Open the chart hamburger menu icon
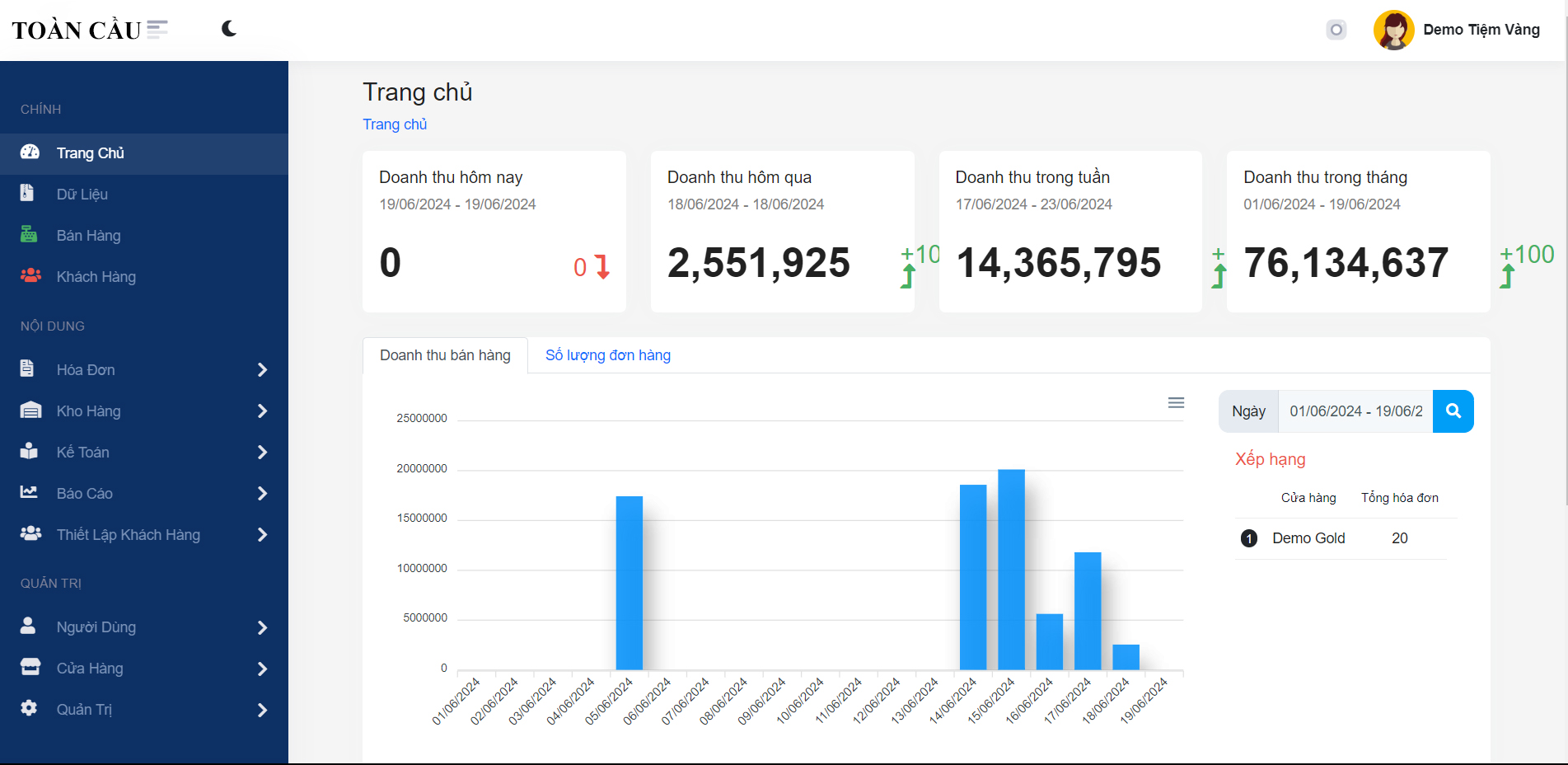Viewport: 1568px width, 765px height. [1176, 403]
